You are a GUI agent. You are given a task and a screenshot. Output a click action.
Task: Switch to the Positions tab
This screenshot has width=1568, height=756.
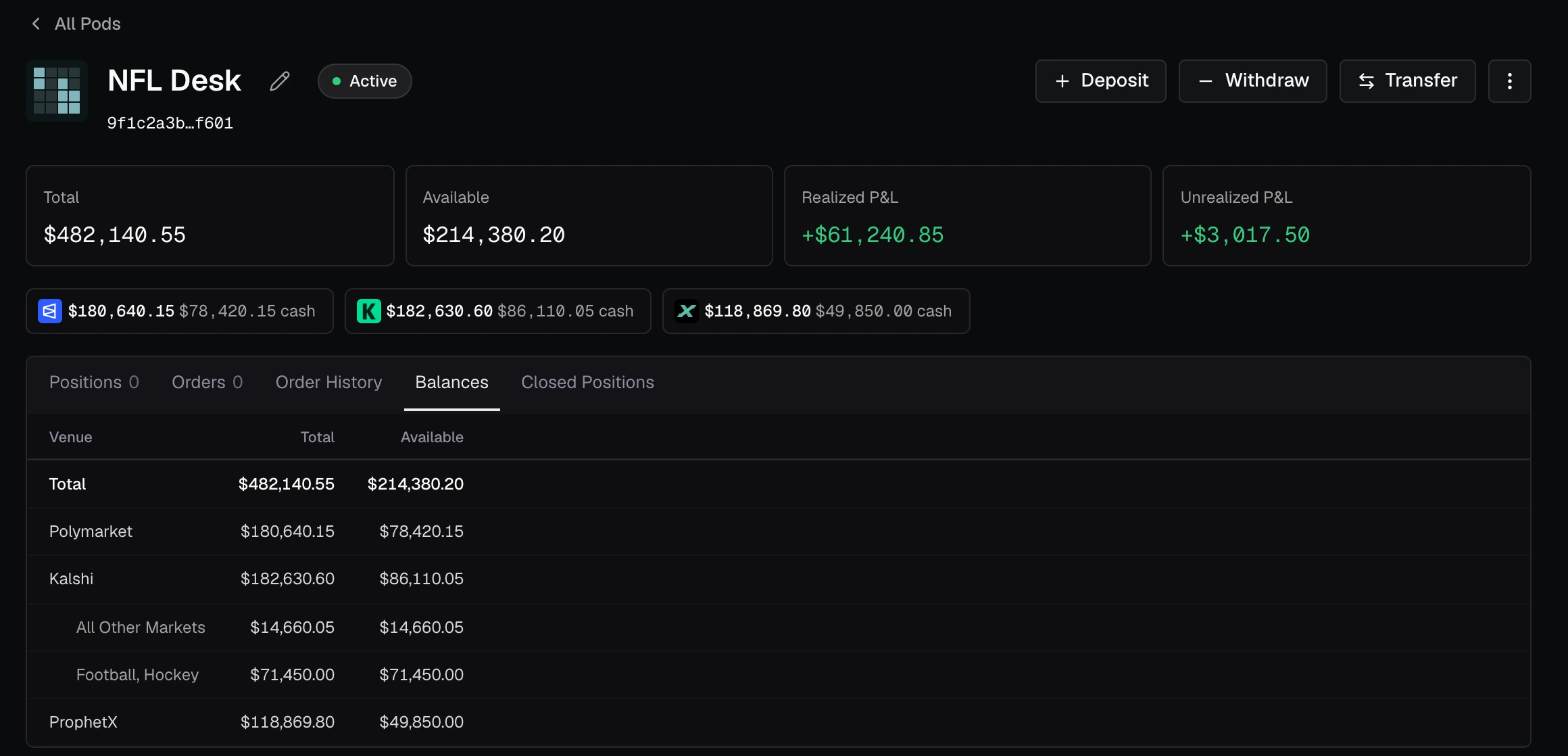pyautogui.click(x=94, y=382)
